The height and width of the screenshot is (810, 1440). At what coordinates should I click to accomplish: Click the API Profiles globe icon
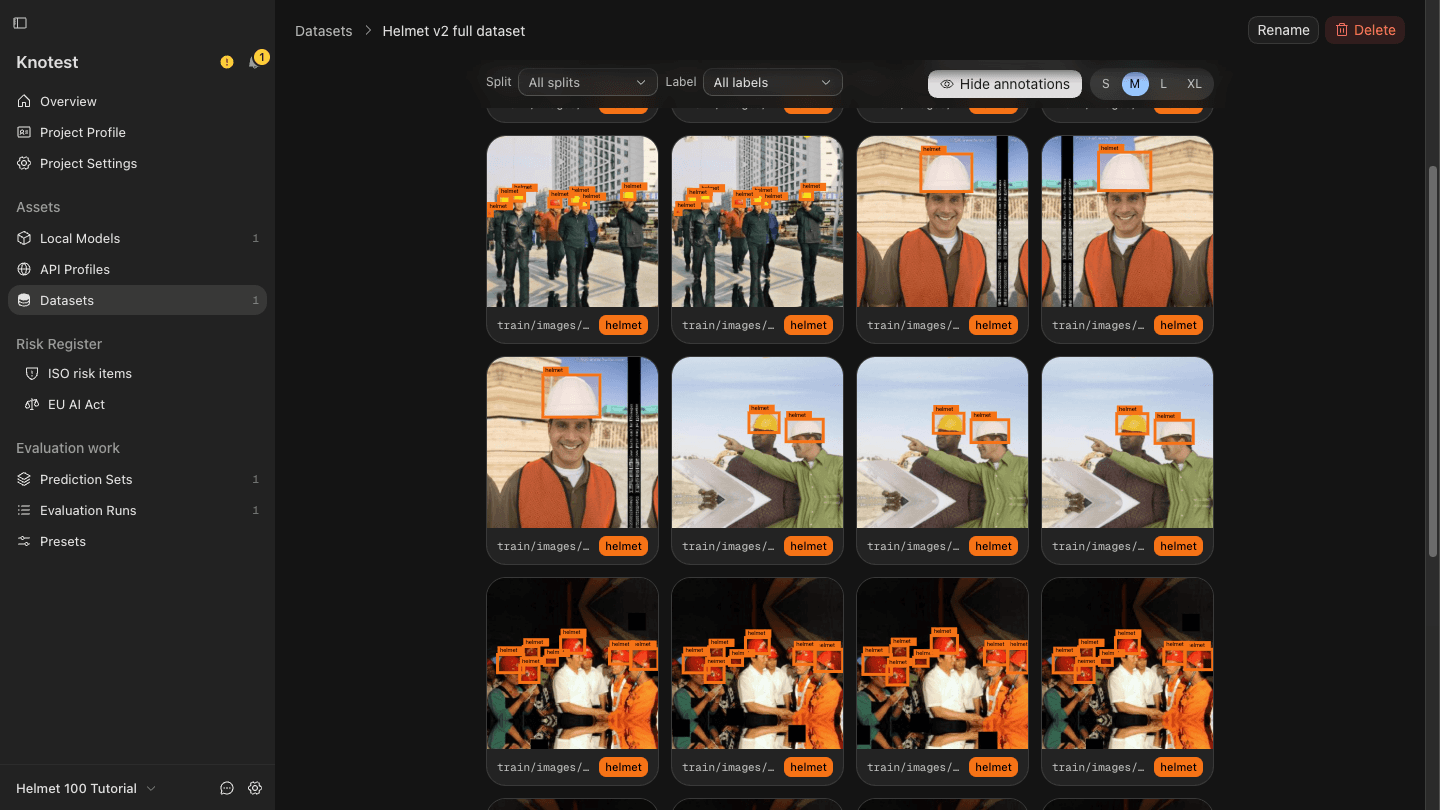[24, 269]
